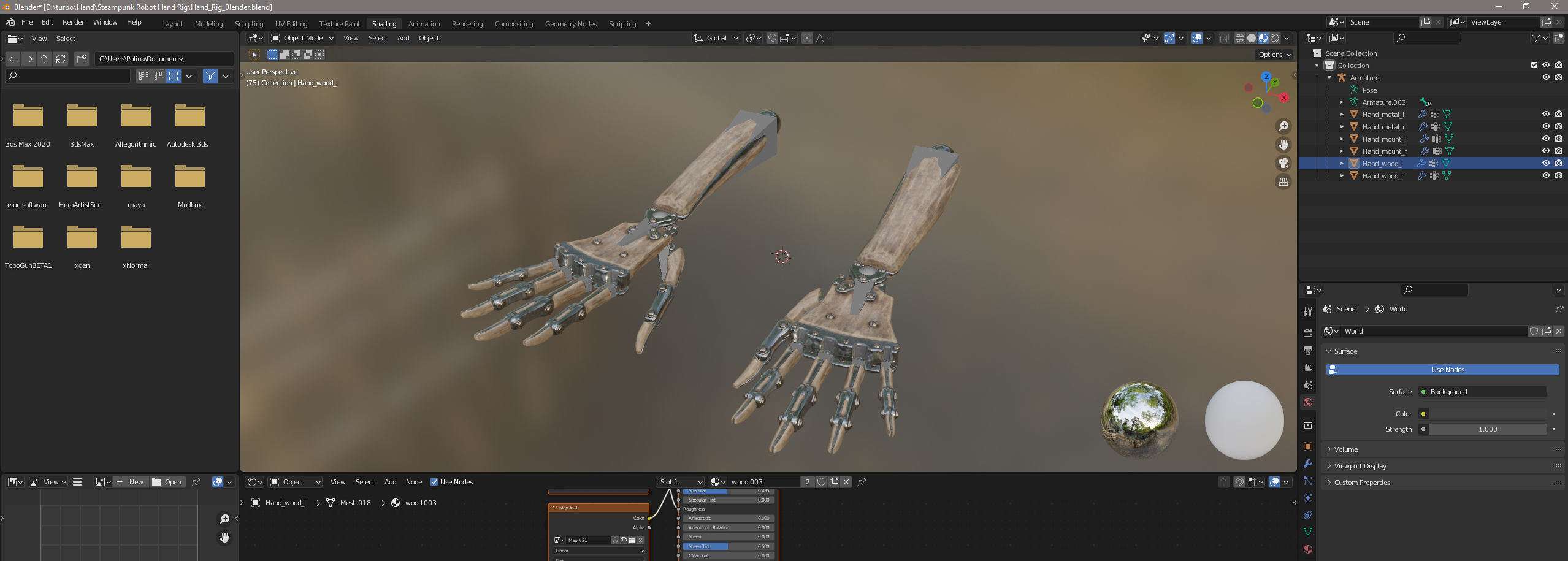Screen dimensions: 1568x561
Task: Open Object Mode dropdown
Action: (302, 38)
